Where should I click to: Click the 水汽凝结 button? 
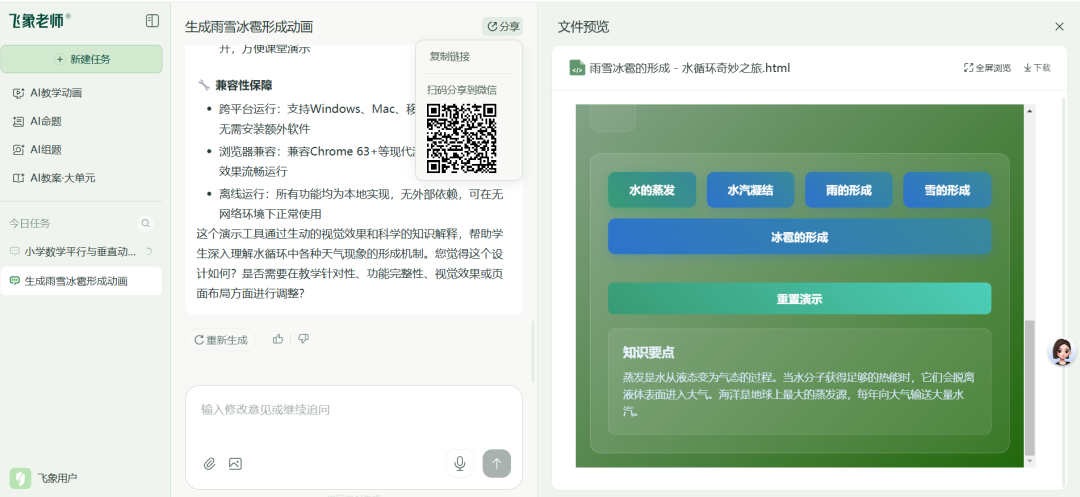[750, 190]
